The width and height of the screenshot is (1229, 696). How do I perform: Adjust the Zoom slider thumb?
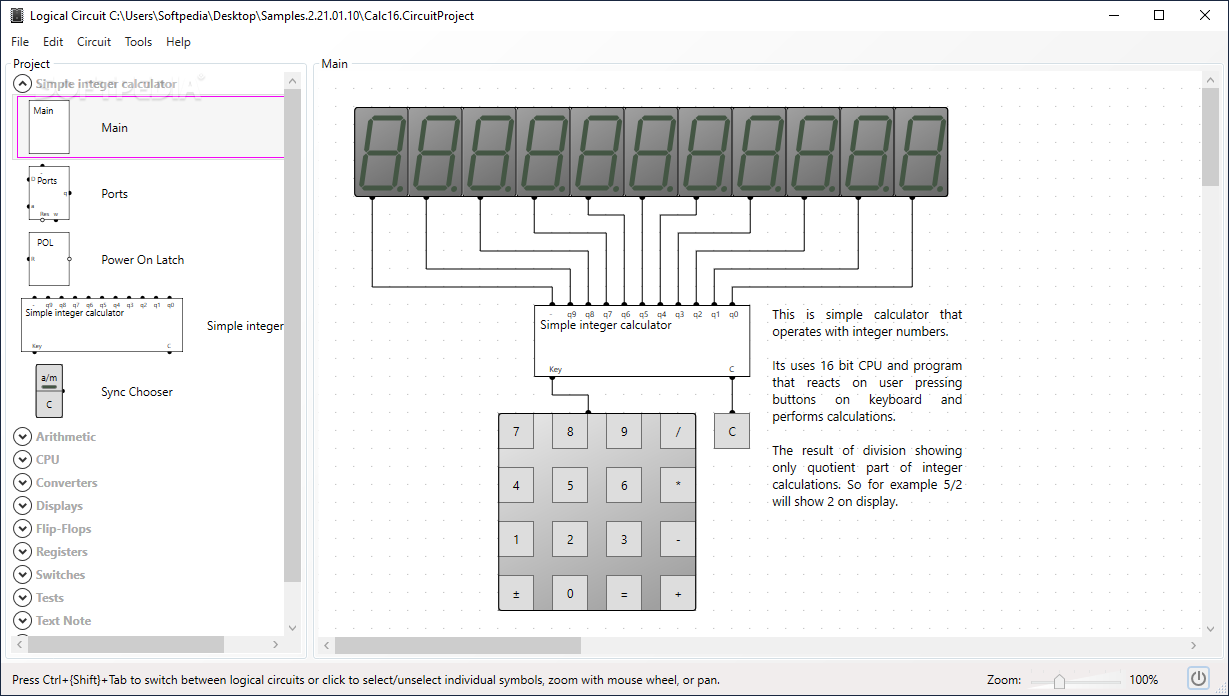coord(1059,681)
